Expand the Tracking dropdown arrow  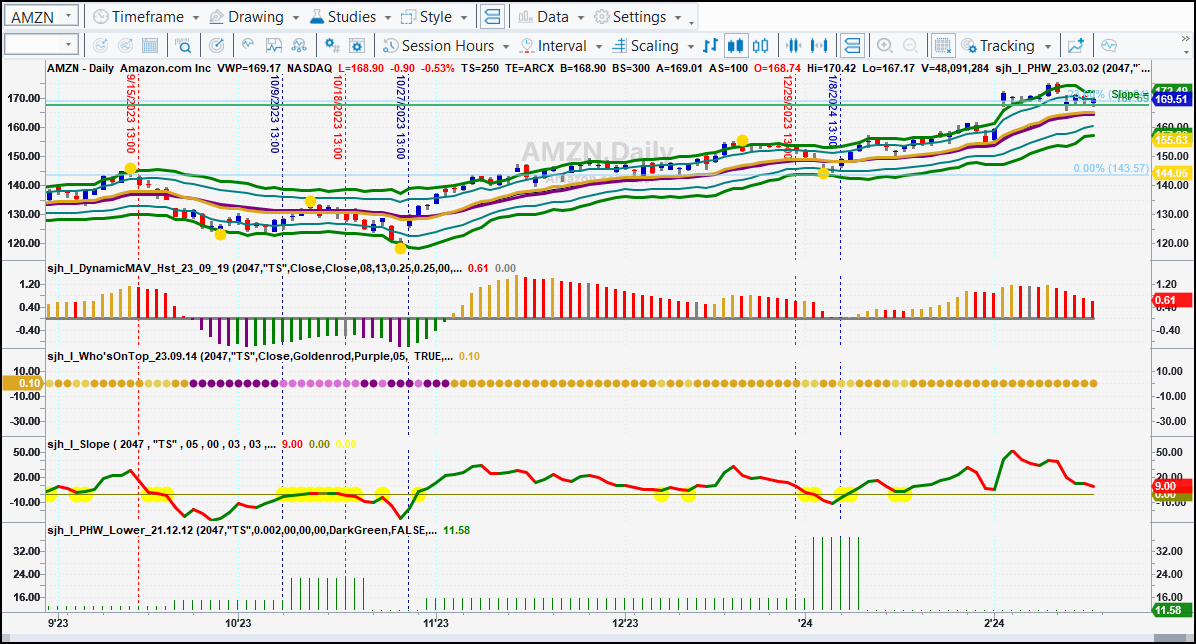1047,47
